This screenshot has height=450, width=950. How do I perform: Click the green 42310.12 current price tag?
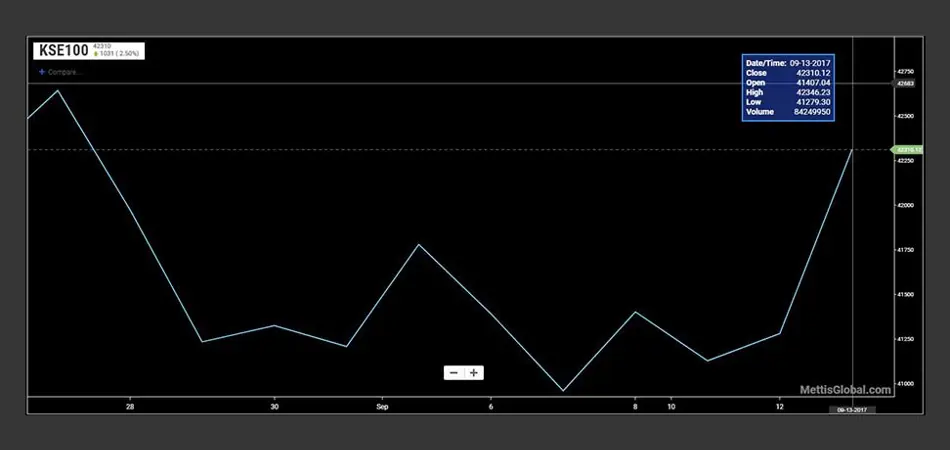pos(909,150)
